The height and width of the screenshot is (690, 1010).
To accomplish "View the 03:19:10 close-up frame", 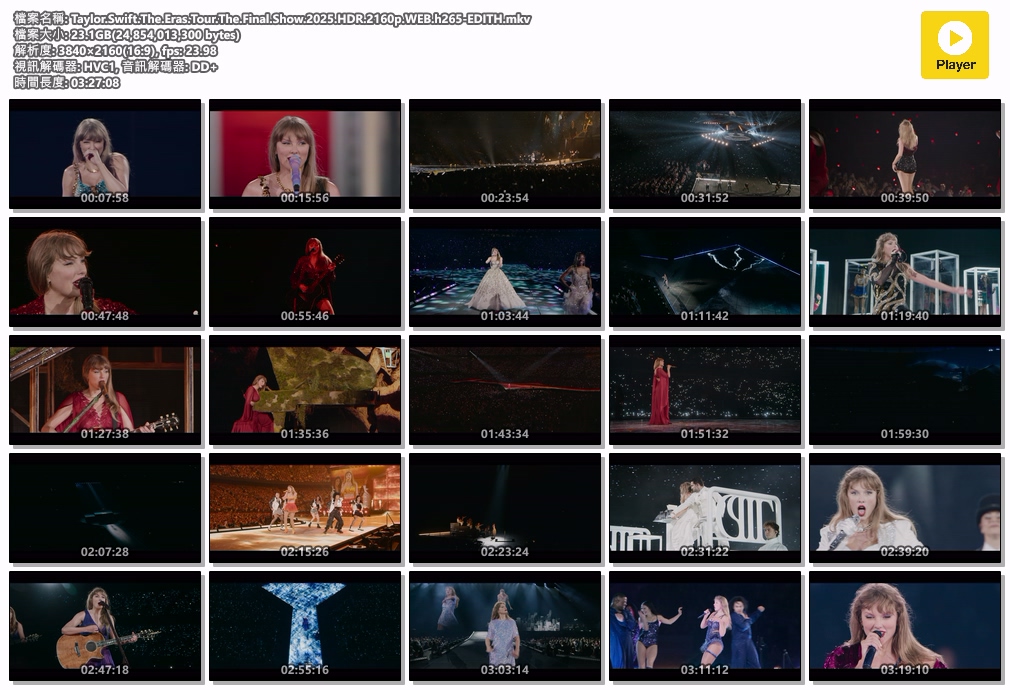I will click(x=905, y=626).
